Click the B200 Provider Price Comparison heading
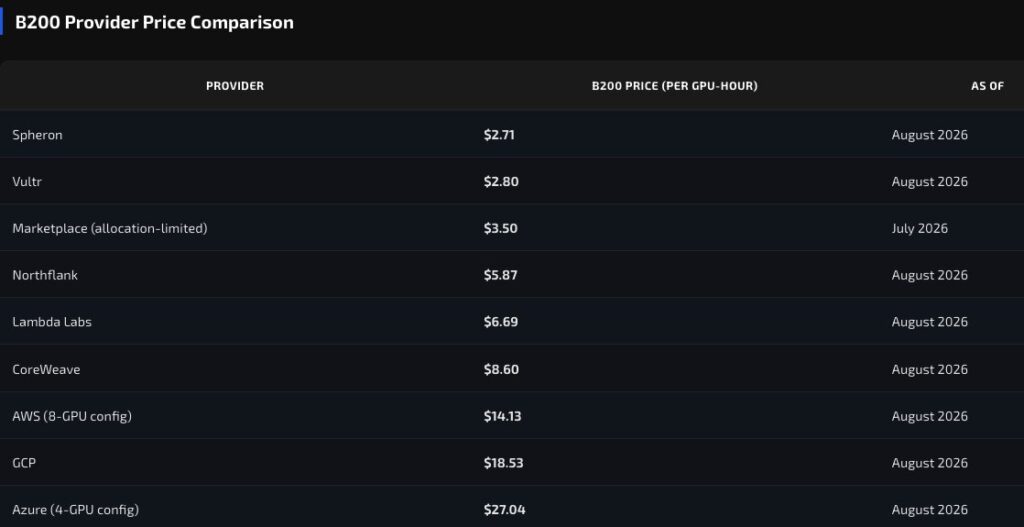The image size is (1024, 527). coord(154,22)
